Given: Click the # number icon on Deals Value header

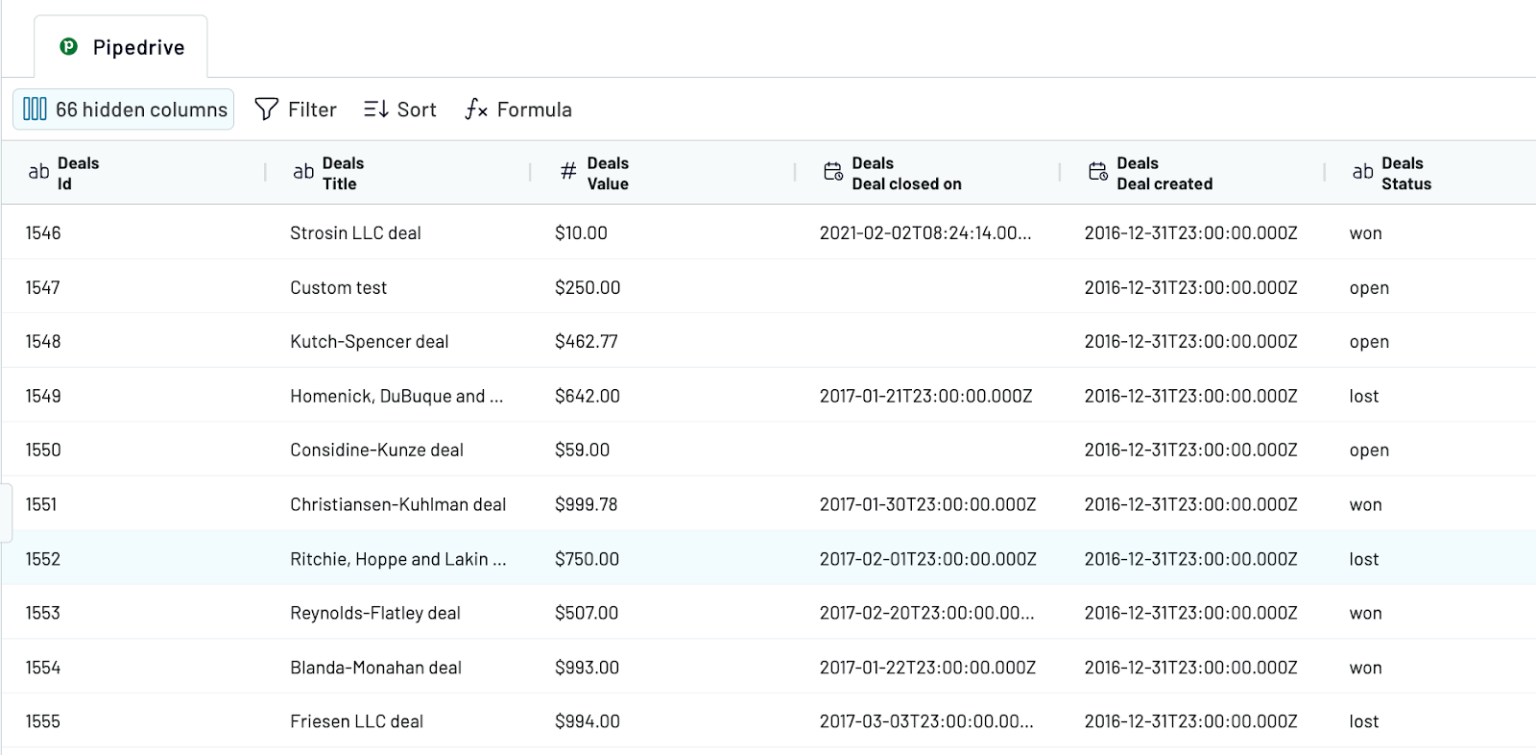Looking at the screenshot, I should click(567, 172).
